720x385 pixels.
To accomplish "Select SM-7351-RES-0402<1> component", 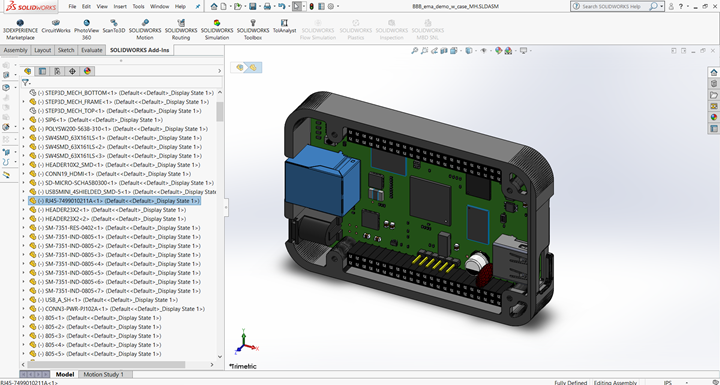I will coord(115,228).
